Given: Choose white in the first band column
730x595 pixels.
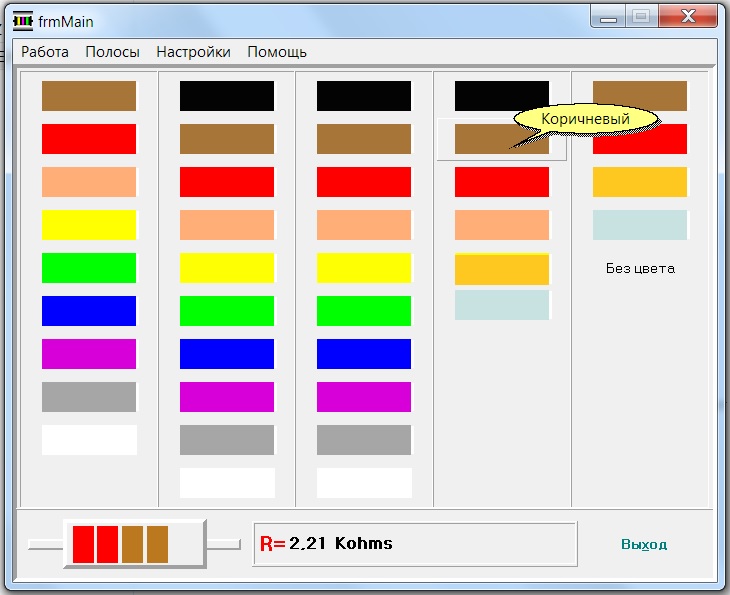Looking at the screenshot, I should coord(89,440).
